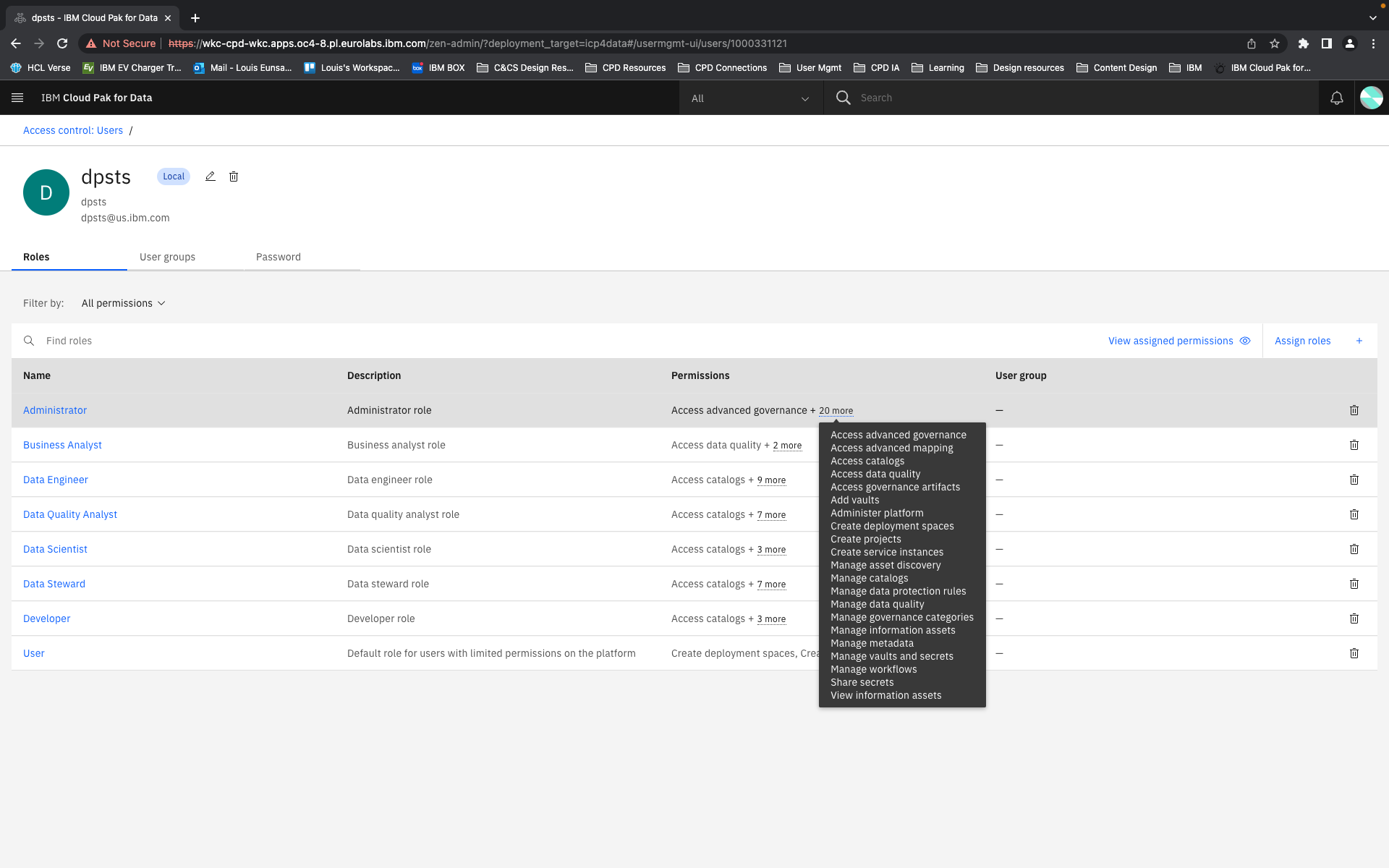This screenshot has width=1389, height=868.
Task: Open the Developer role link
Action: coord(47,618)
